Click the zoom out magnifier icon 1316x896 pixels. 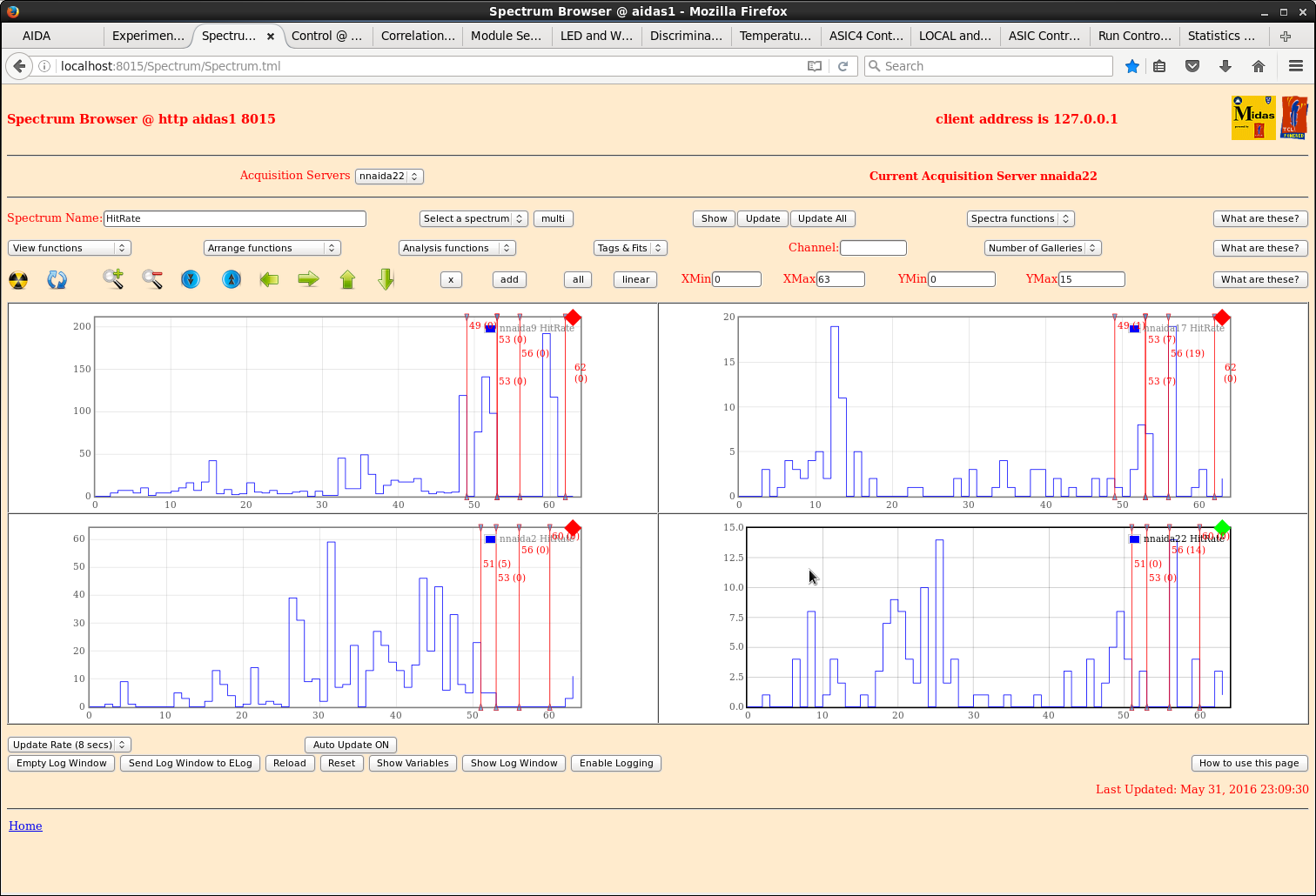point(152,279)
